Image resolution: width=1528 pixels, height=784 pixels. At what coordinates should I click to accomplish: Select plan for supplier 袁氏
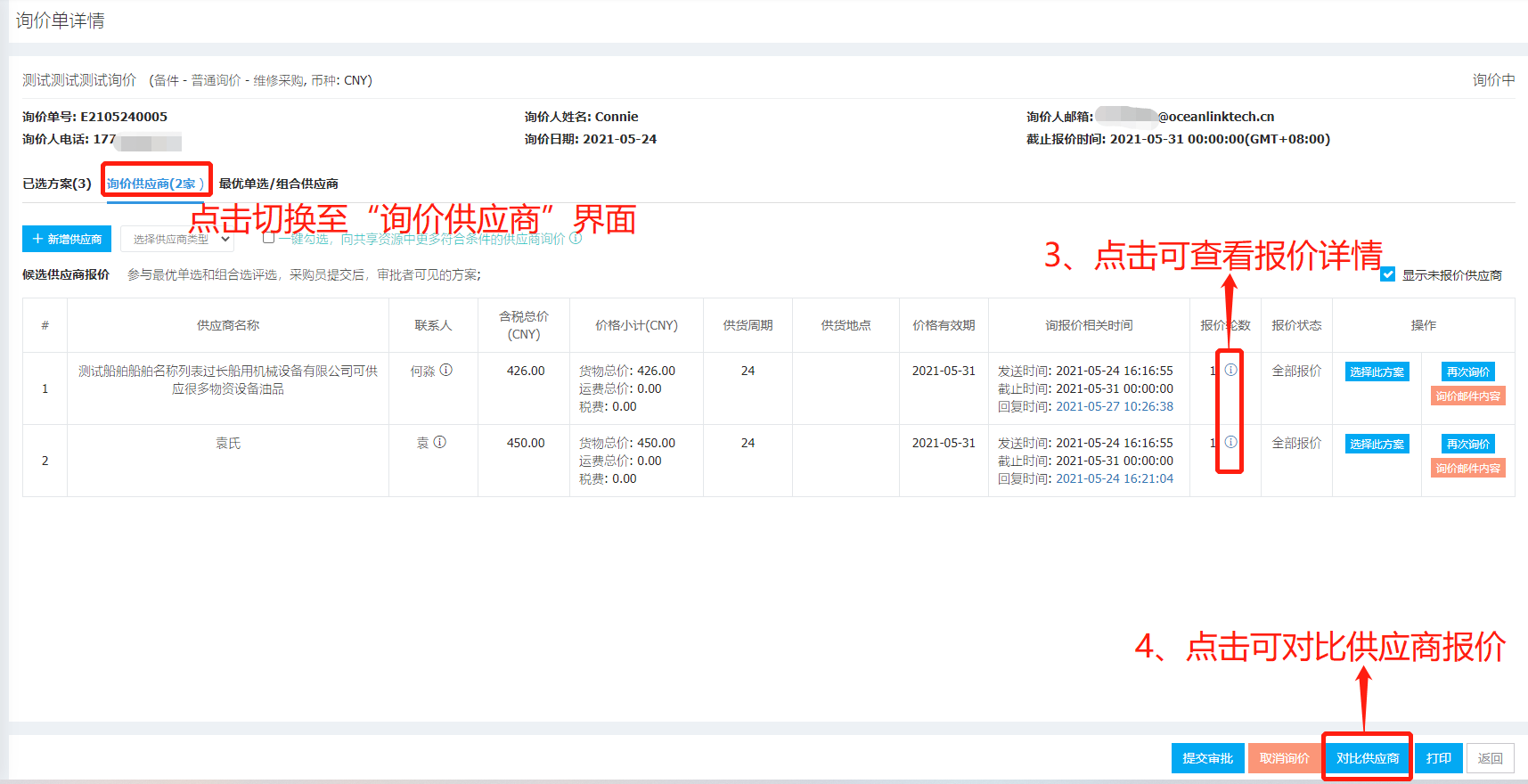pos(1377,444)
